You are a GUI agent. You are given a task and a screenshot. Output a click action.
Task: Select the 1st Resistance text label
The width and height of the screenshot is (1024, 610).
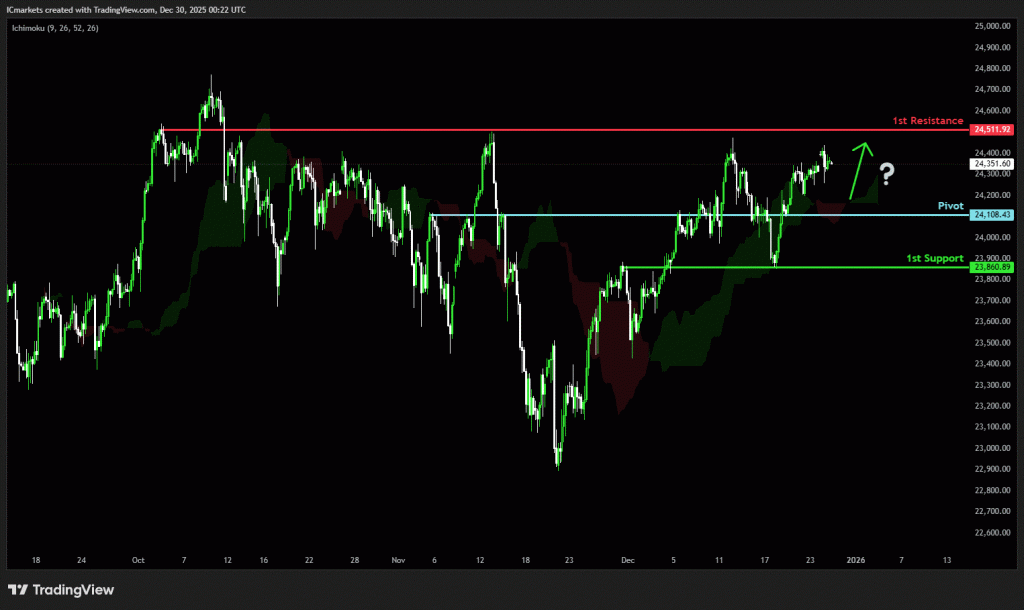click(x=927, y=120)
